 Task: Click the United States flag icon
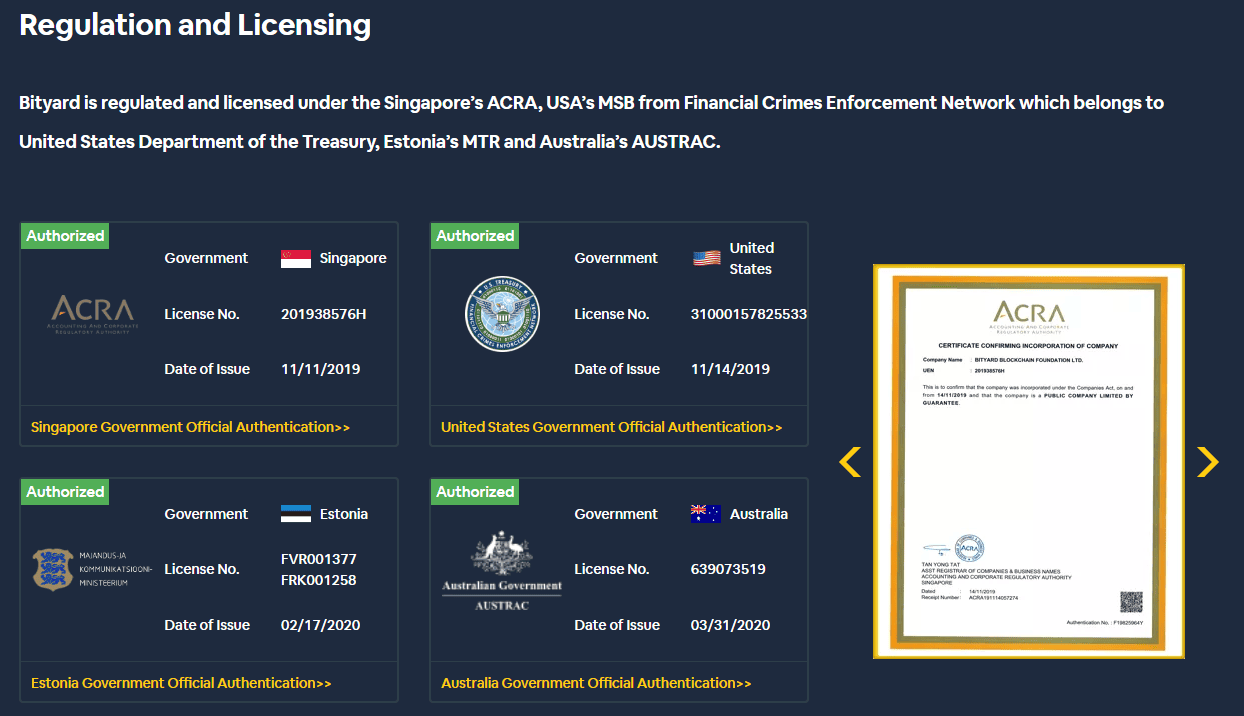707,258
